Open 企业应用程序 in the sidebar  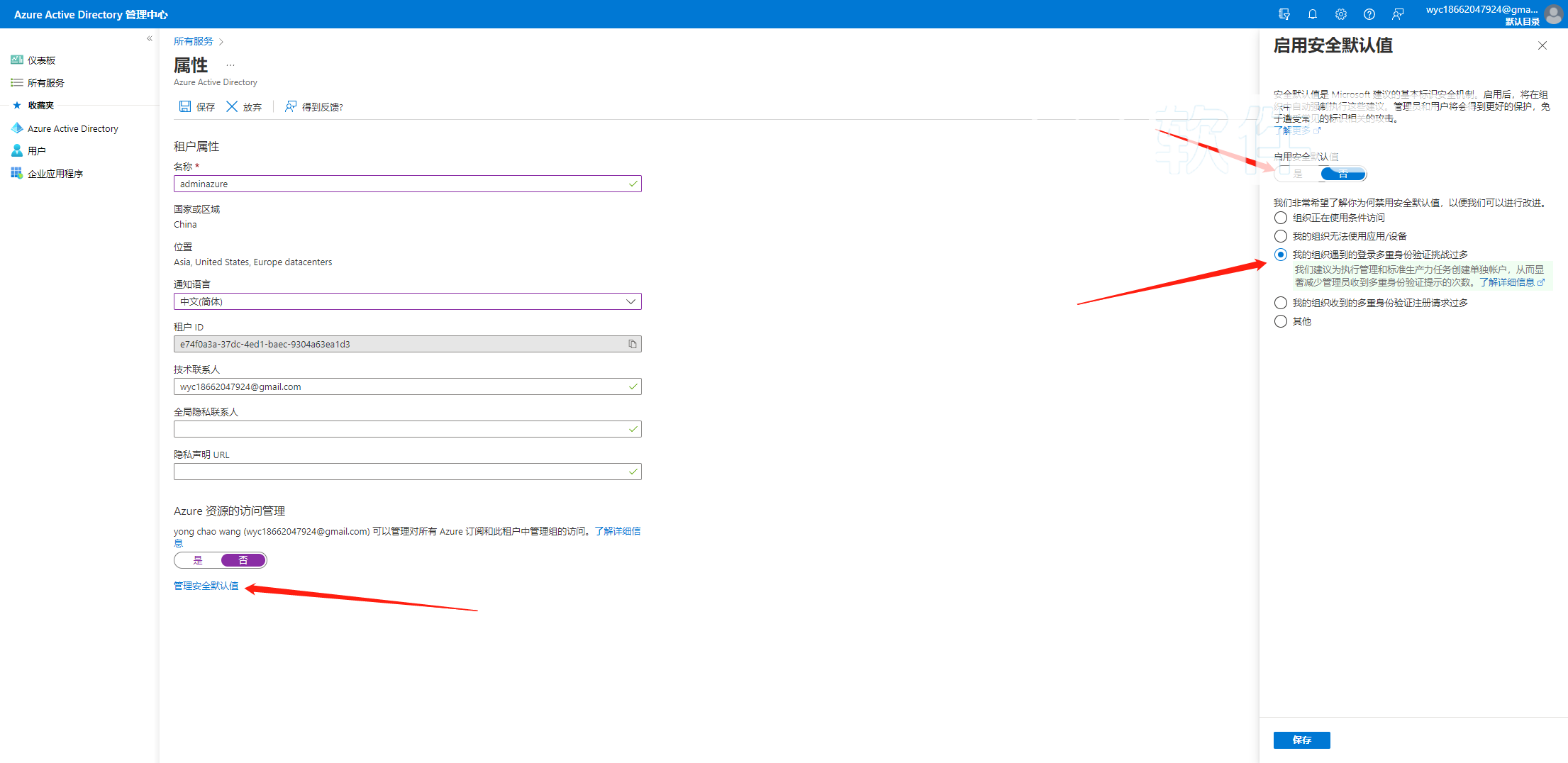pos(55,174)
